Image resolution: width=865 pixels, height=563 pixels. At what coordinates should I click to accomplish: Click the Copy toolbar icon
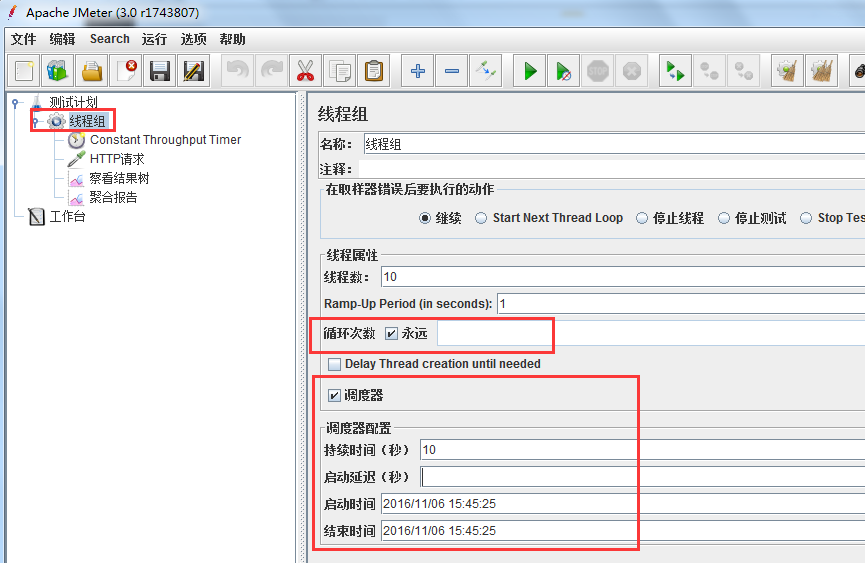[339, 71]
